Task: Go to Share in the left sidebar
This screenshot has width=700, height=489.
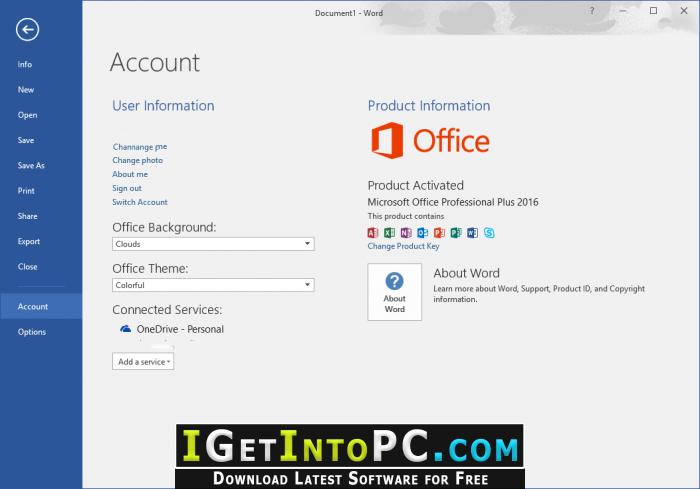Action: pos(27,216)
